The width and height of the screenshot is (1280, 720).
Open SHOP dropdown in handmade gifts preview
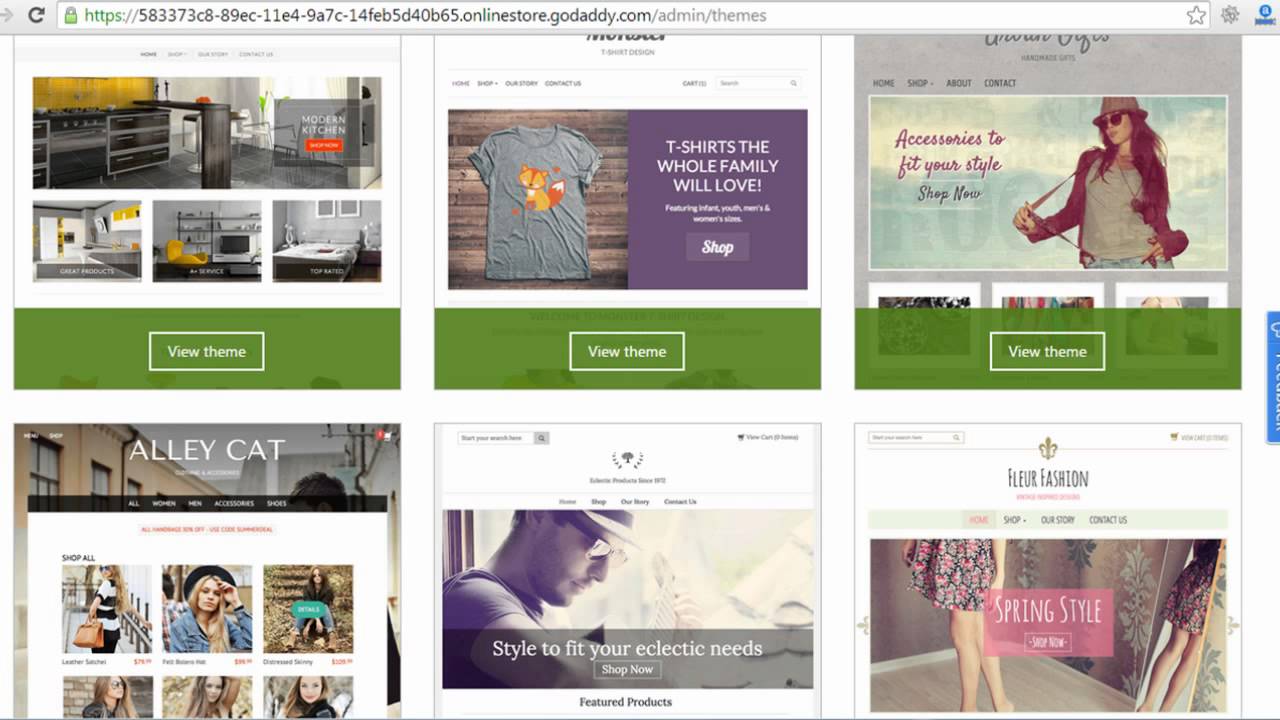coord(920,83)
